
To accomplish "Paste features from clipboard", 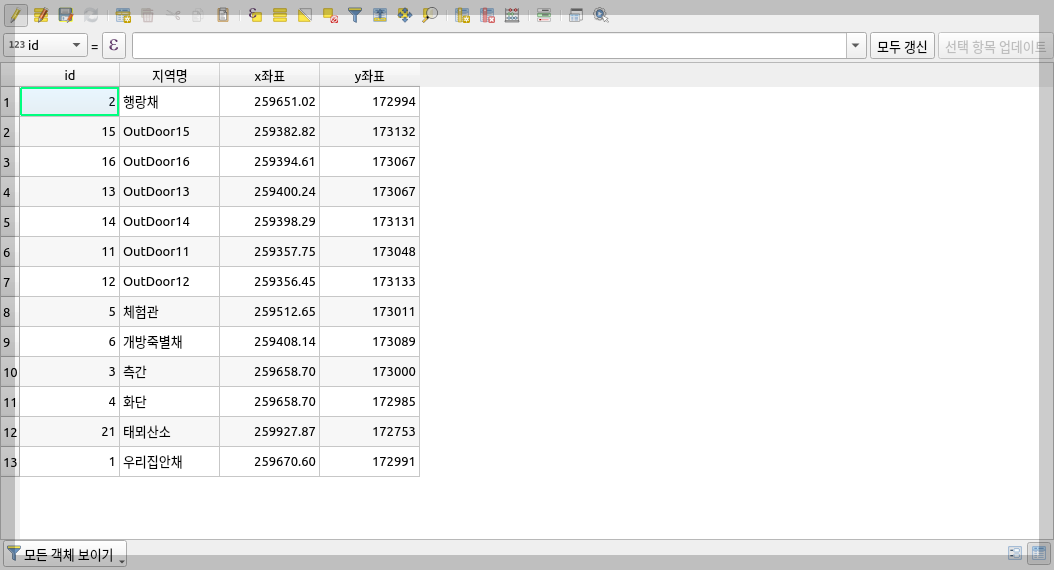I will 222,15.
